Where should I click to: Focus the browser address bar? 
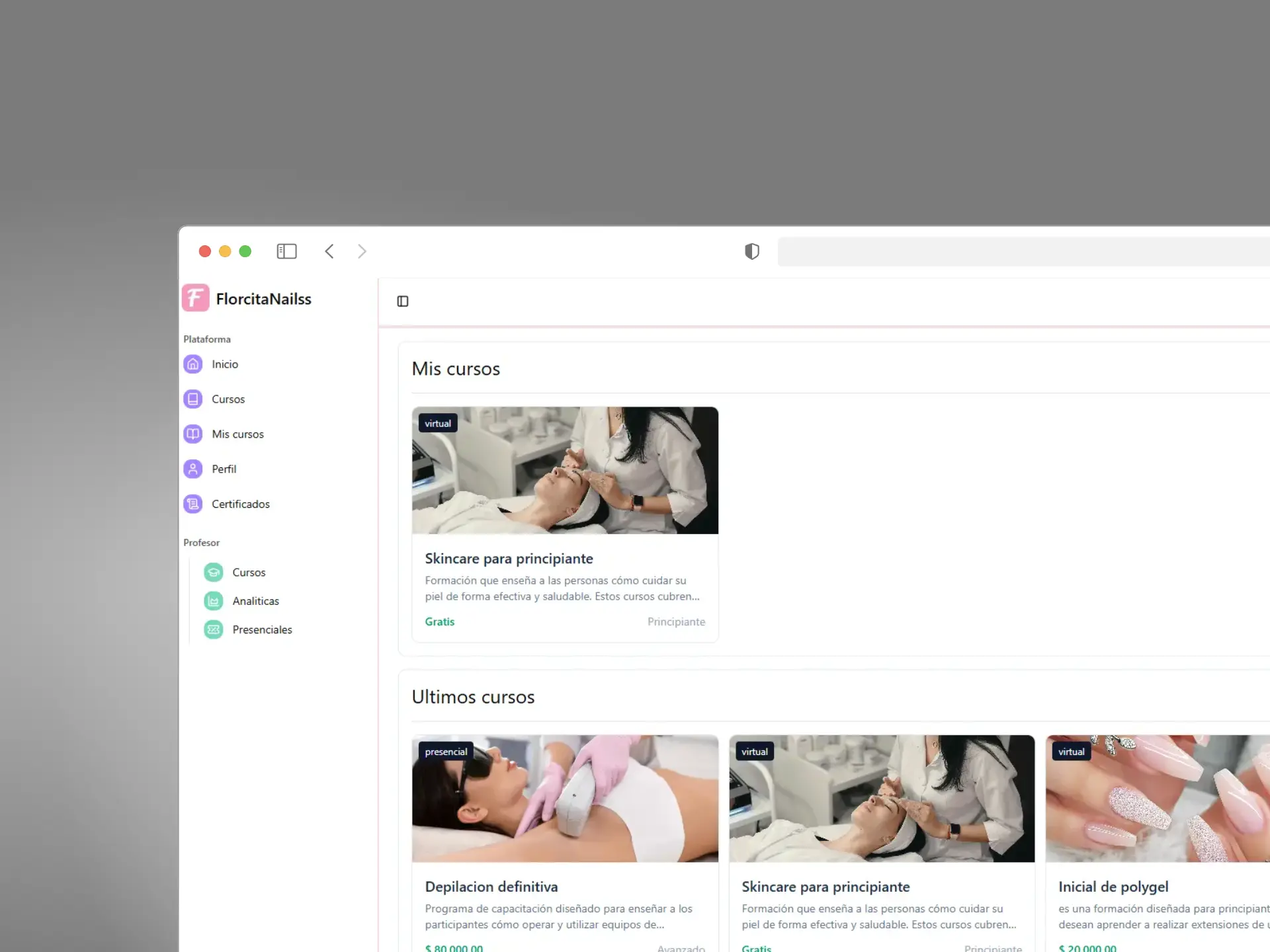coord(1023,251)
